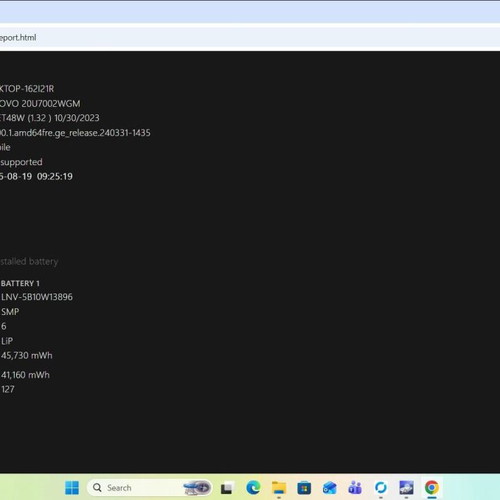The image size is (500, 500).
Task: Click the report time 09:25:19
Action: click(55, 177)
